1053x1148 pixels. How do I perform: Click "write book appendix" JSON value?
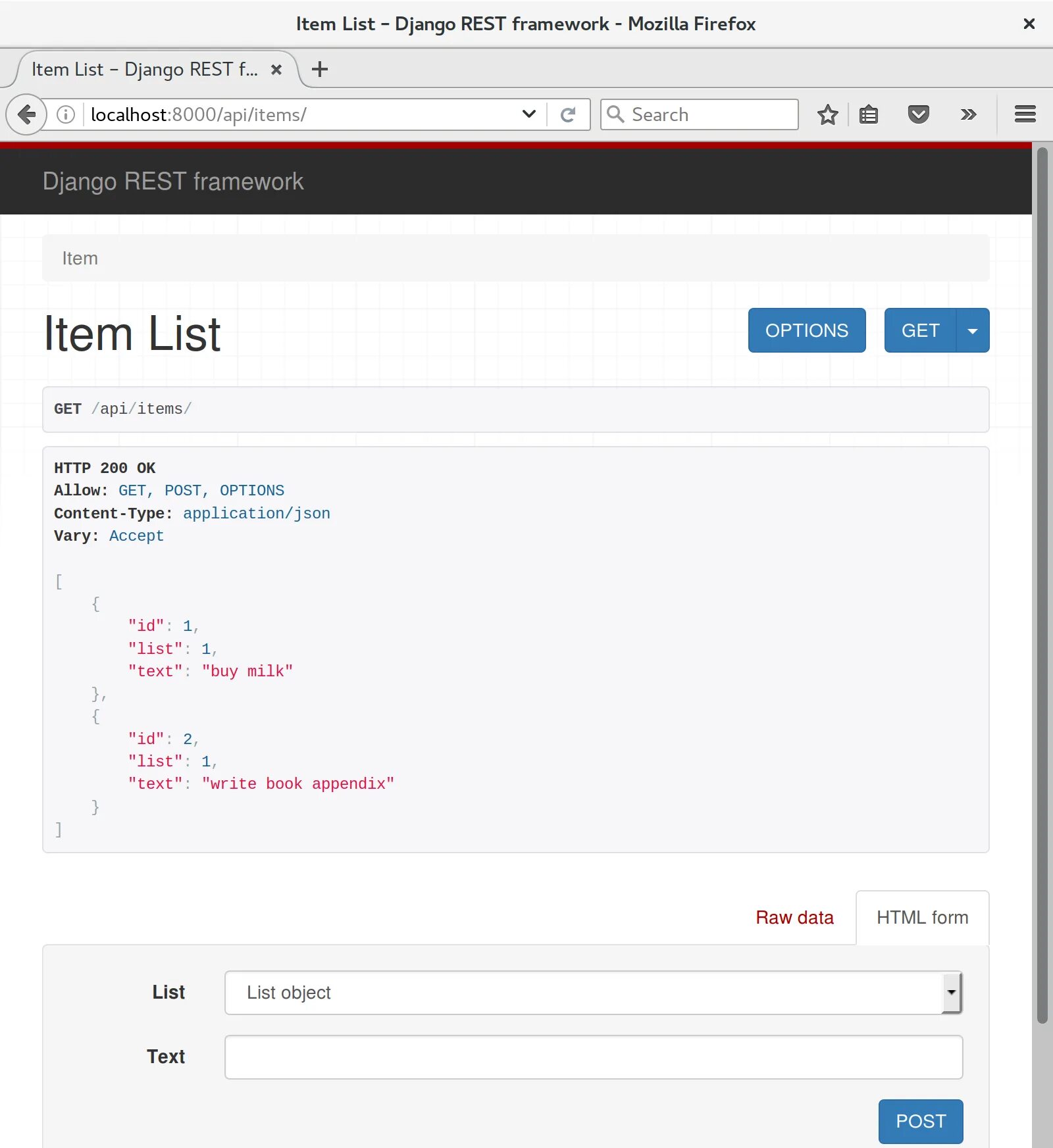[298, 784]
